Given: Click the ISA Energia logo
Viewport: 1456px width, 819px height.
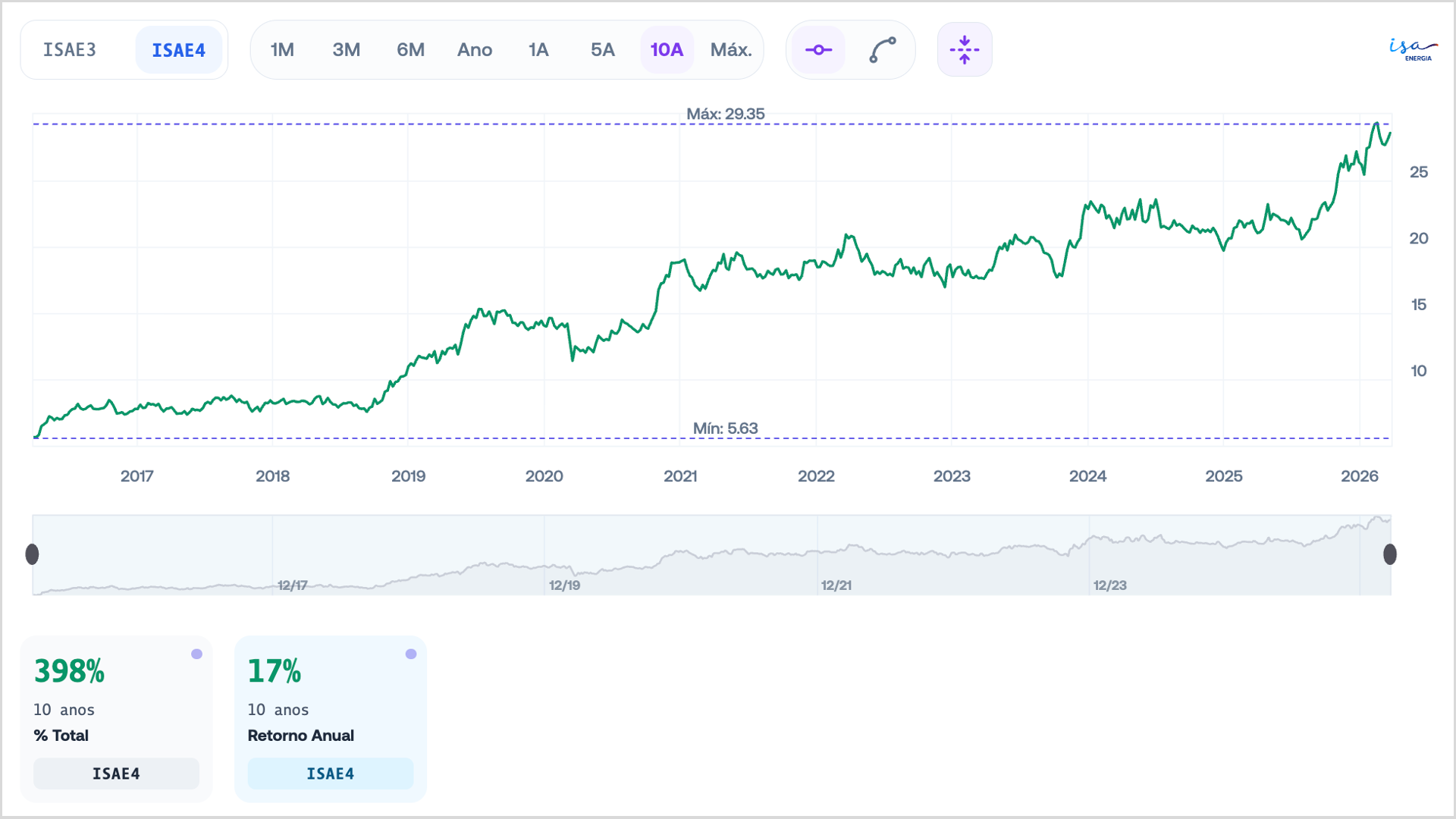Looking at the screenshot, I should pos(1412,49).
